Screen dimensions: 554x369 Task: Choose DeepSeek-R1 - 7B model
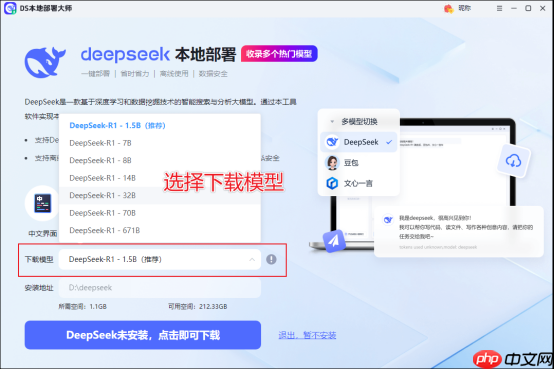coord(160,143)
